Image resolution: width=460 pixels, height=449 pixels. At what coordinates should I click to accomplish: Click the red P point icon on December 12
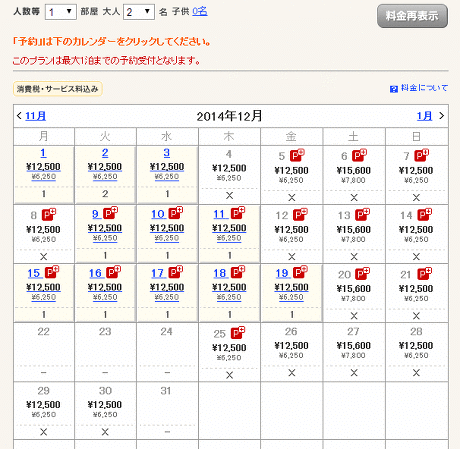tap(300, 214)
